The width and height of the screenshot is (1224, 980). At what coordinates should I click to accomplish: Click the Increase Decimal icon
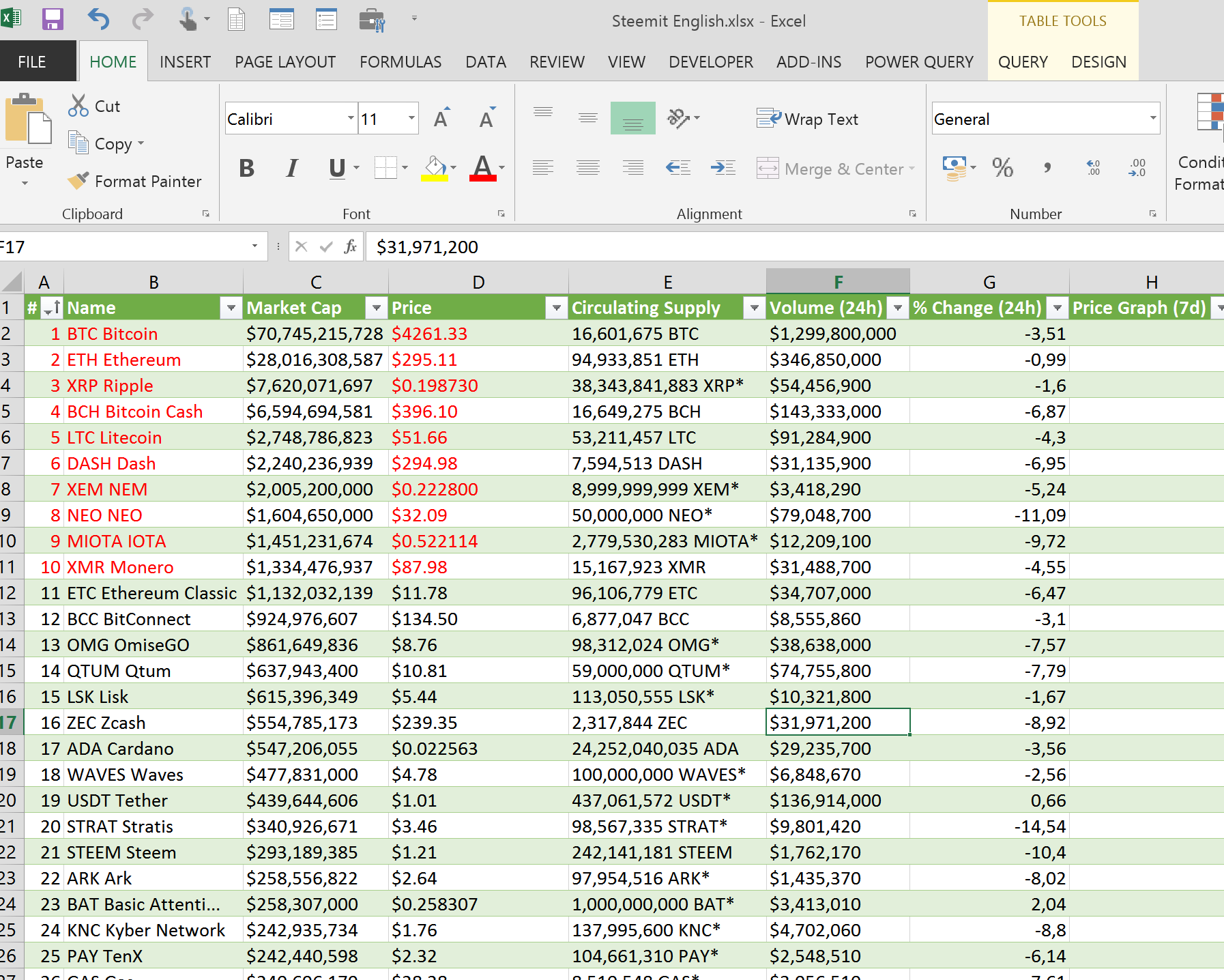coord(1093,168)
